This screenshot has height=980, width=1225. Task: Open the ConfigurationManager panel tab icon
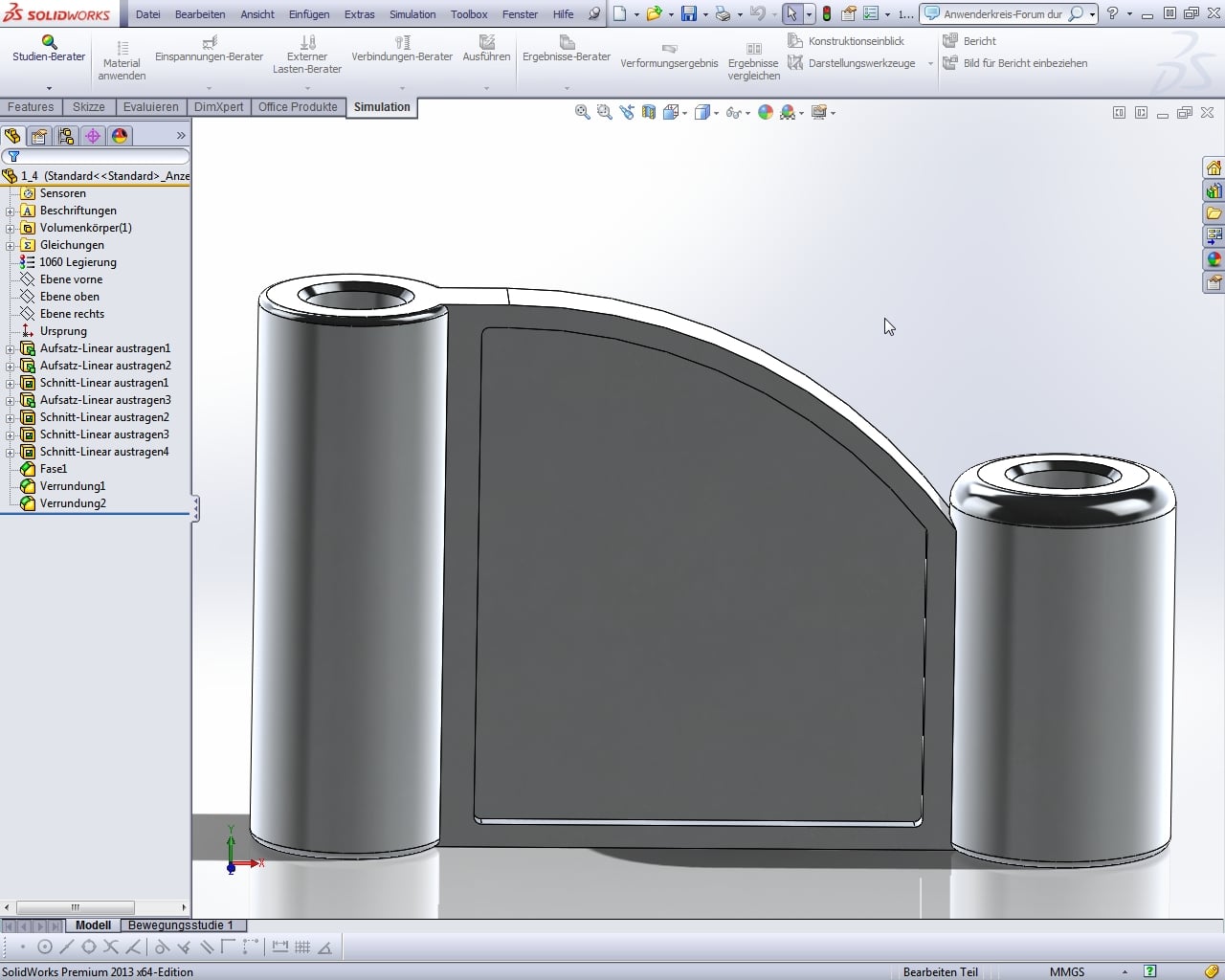click(66, 136)
